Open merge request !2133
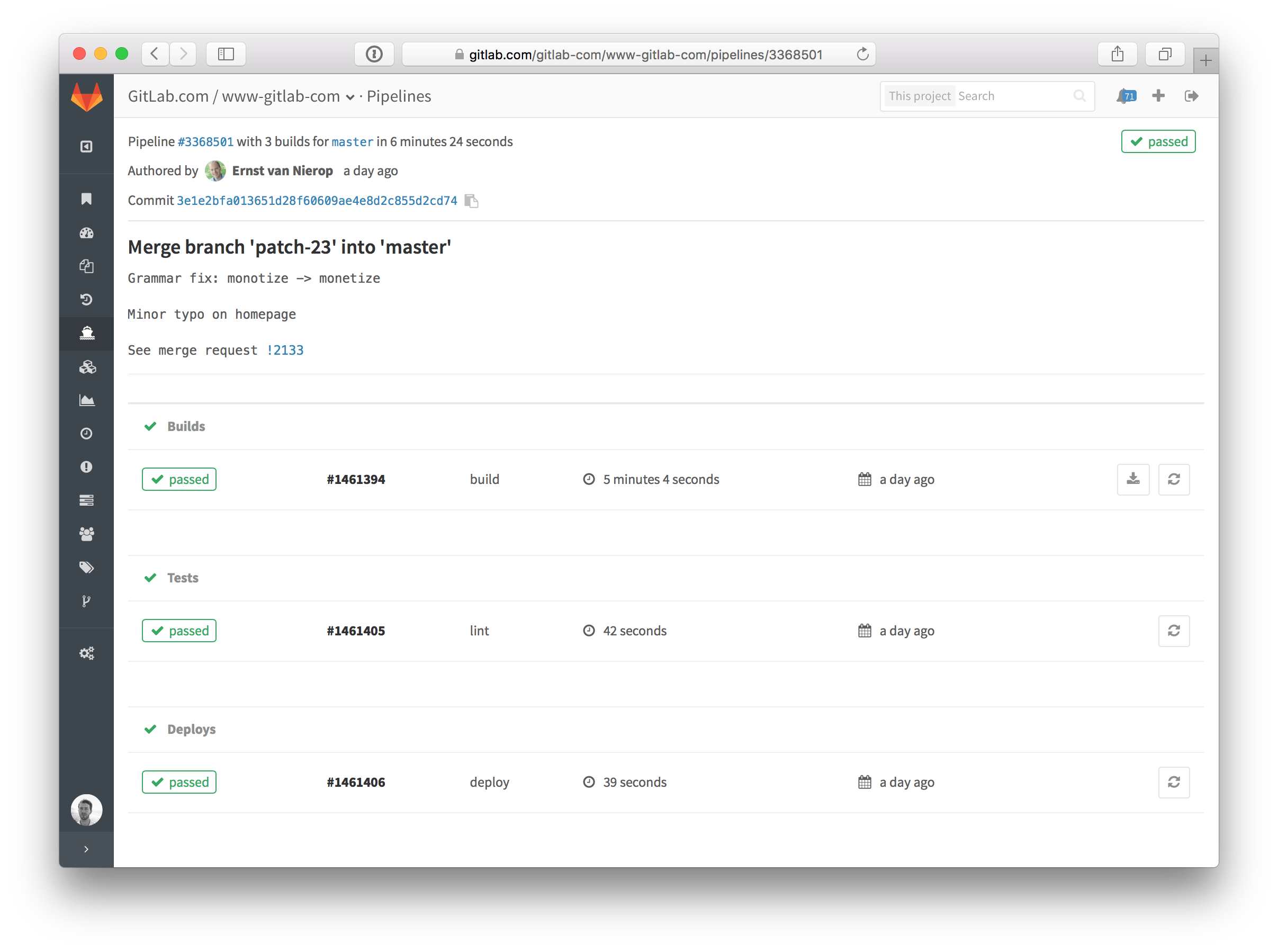The width and height of the screenshot is (1278, 952). pyautogui.click(x=285, y=350)
